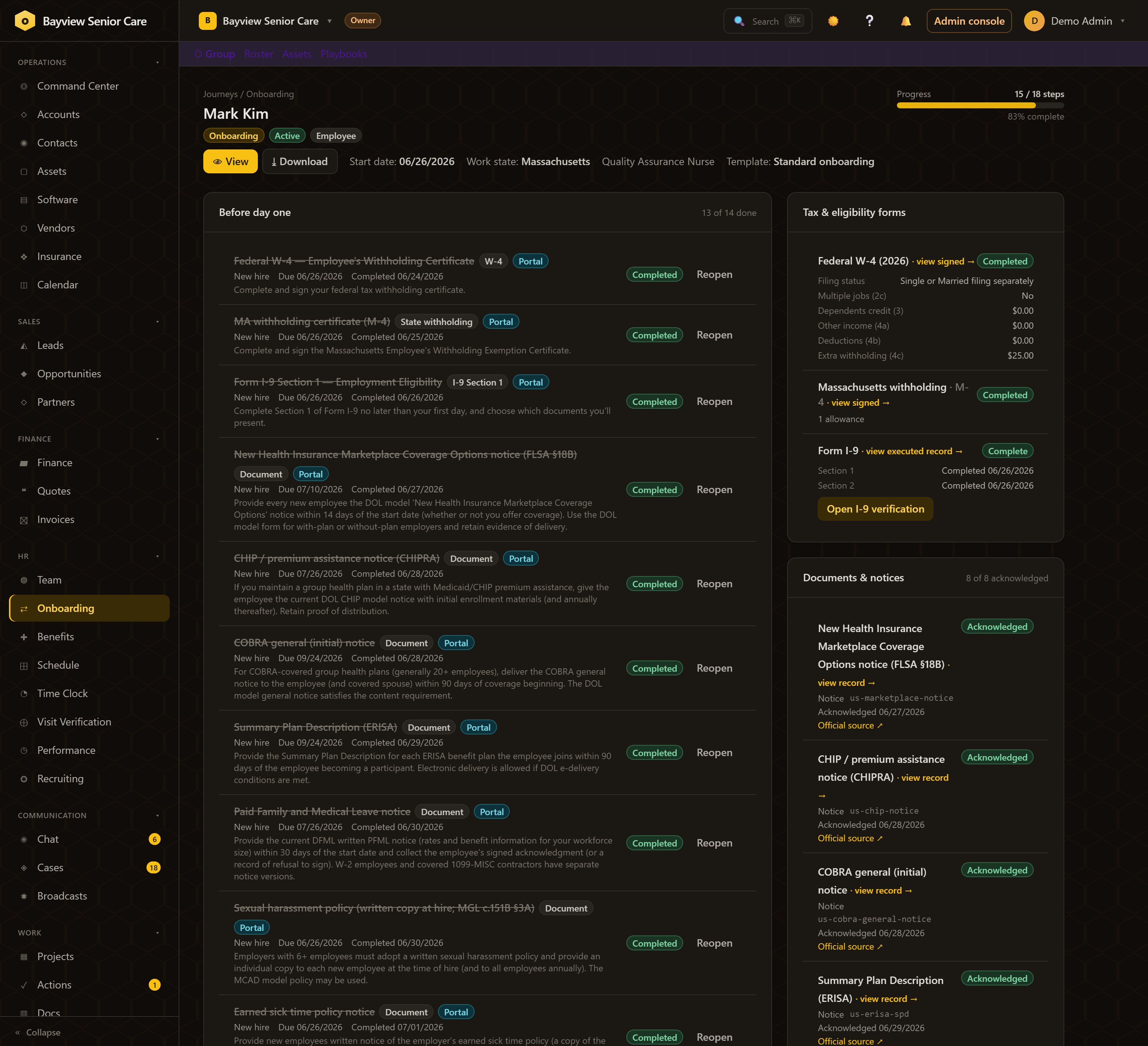Open Cases in the sidebar
Screen dimensions: 1148x1046
click(x=89, y=868)
